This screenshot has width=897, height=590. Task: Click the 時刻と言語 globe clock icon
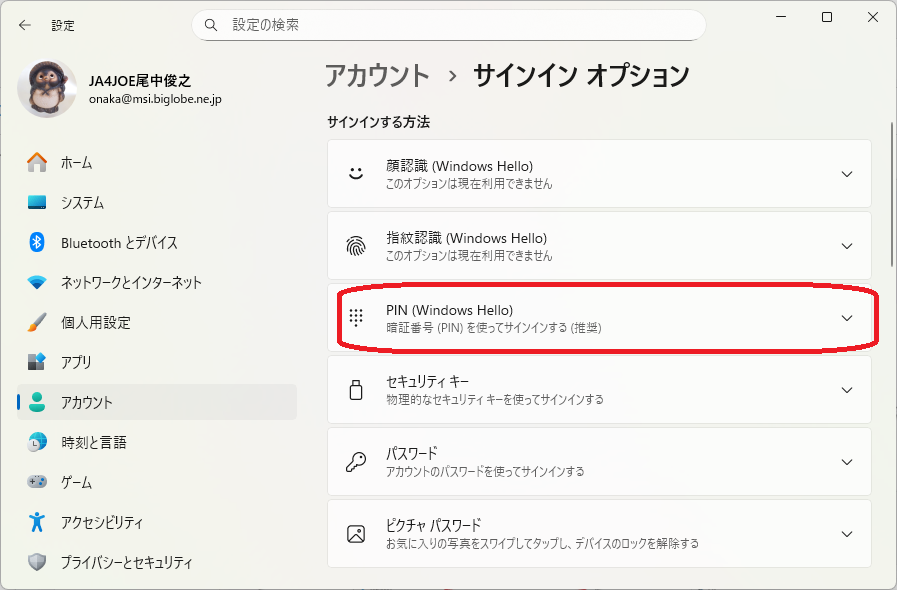coord(37,442)
